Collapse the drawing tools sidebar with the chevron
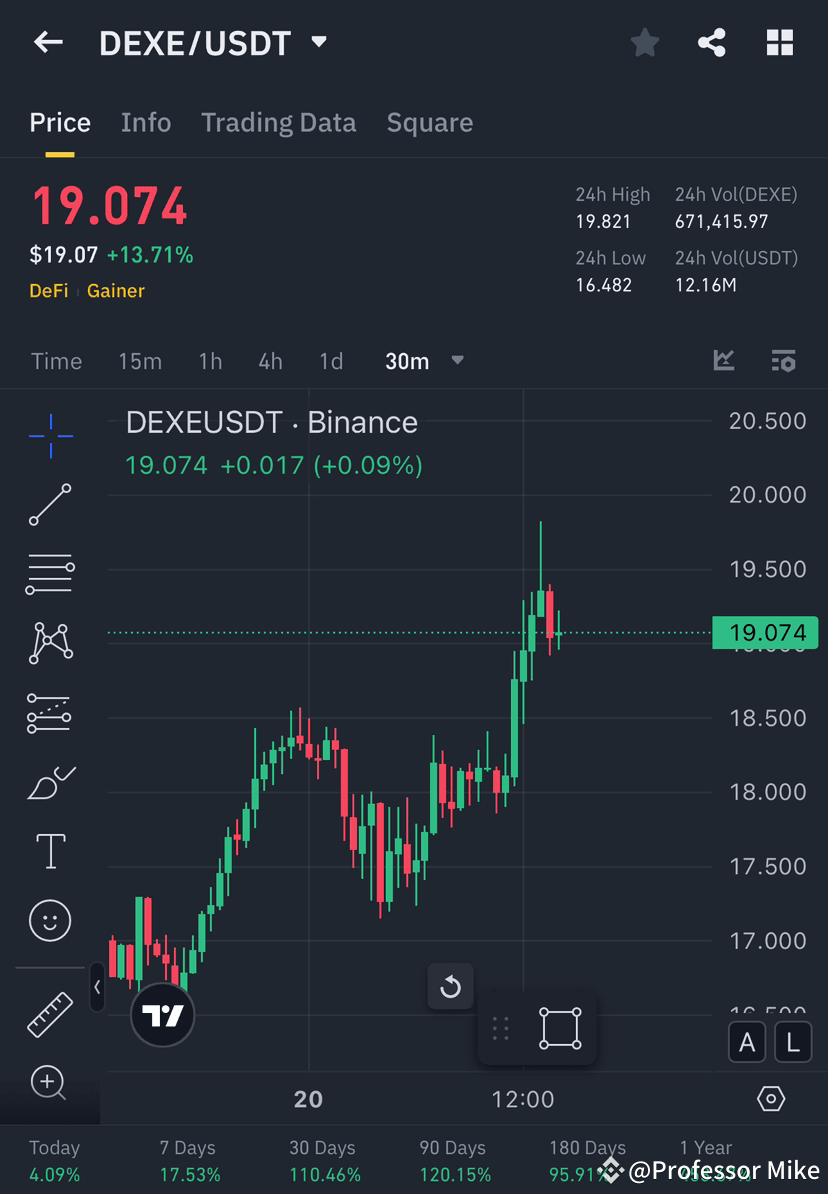828x1194 pixels. click(x=97, y=988)
